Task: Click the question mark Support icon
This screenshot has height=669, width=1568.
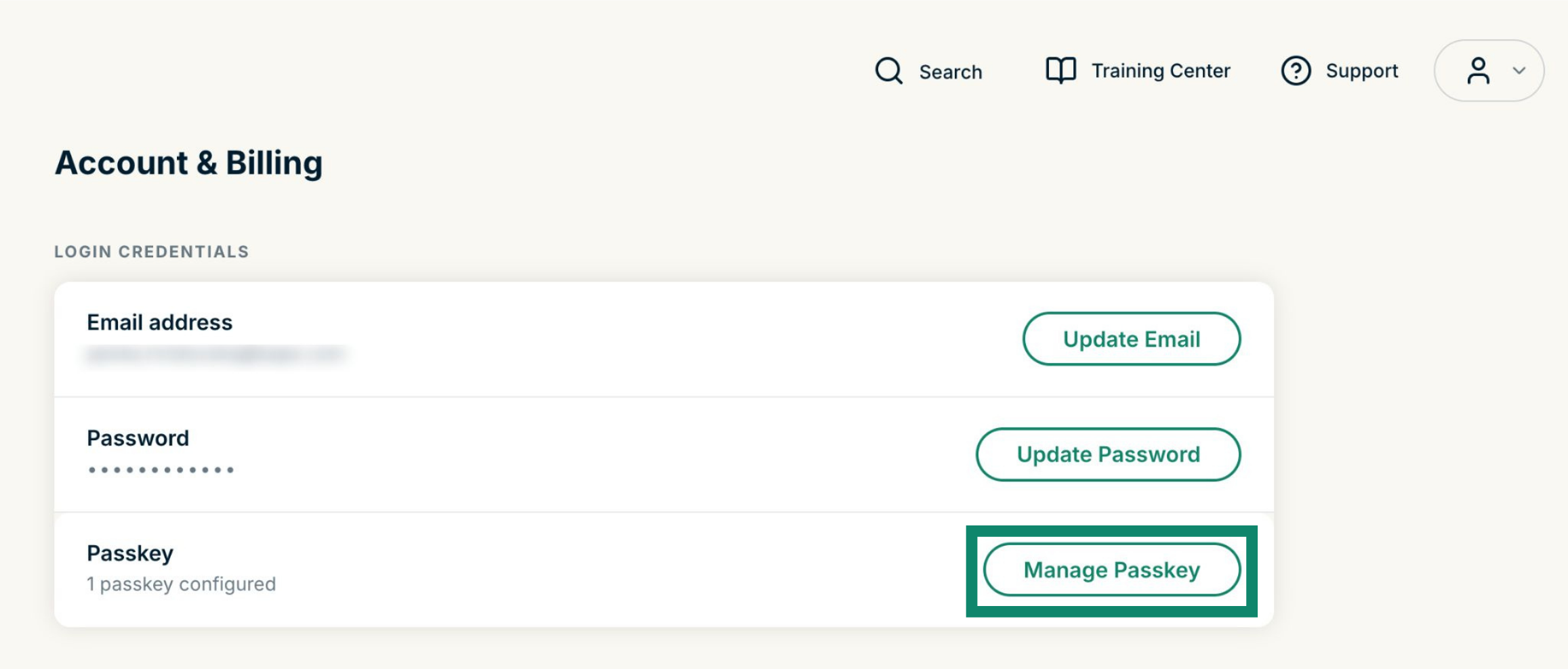Action: 1296,70
